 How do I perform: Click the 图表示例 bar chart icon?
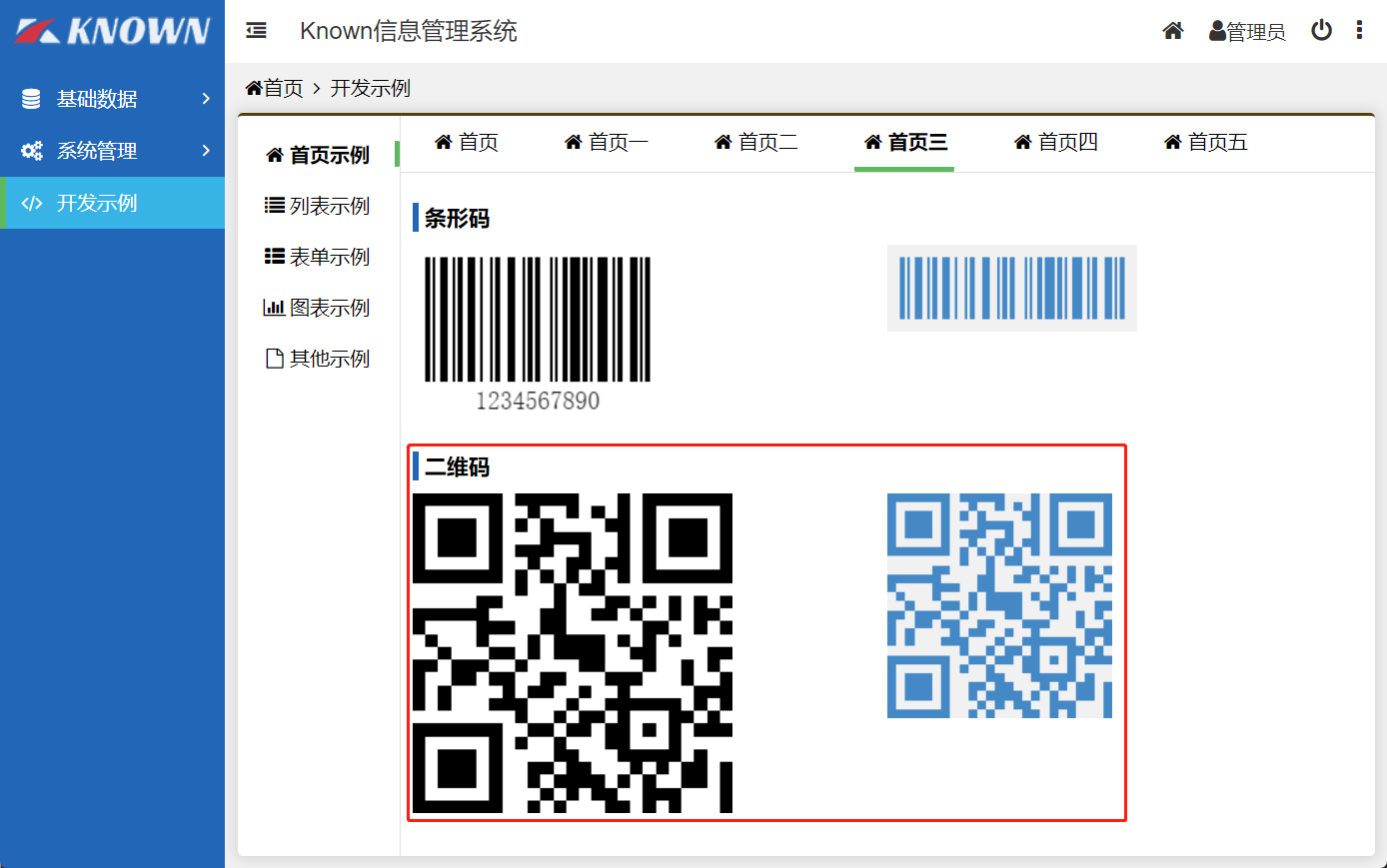tap(274, 307)
